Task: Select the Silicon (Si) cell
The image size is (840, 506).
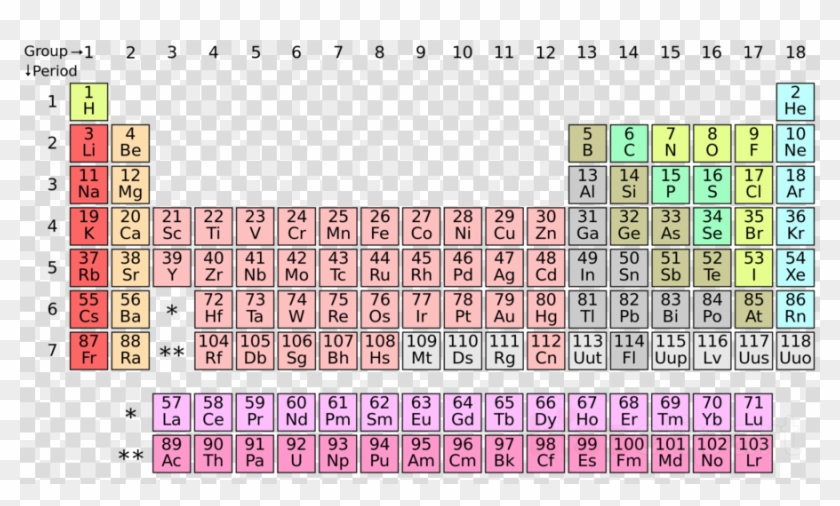Action: (x=629, y=185)
